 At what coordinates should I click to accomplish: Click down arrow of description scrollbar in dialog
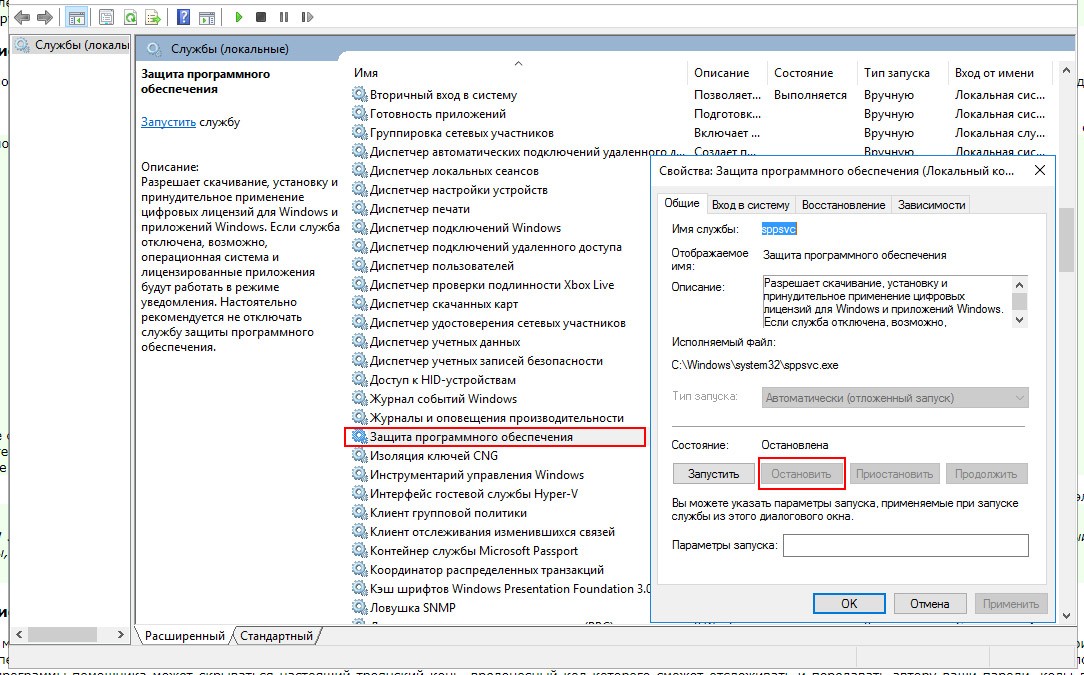[1019, 320]
